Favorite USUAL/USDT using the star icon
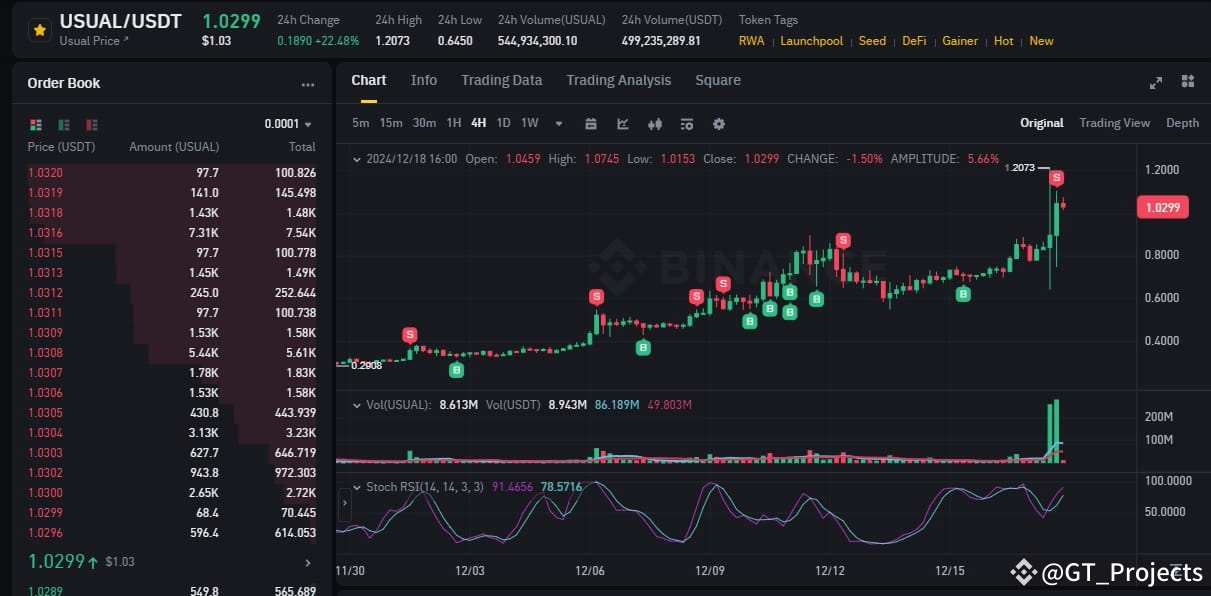The height and width of the screenshot is (596, 1211). point(39,30)
